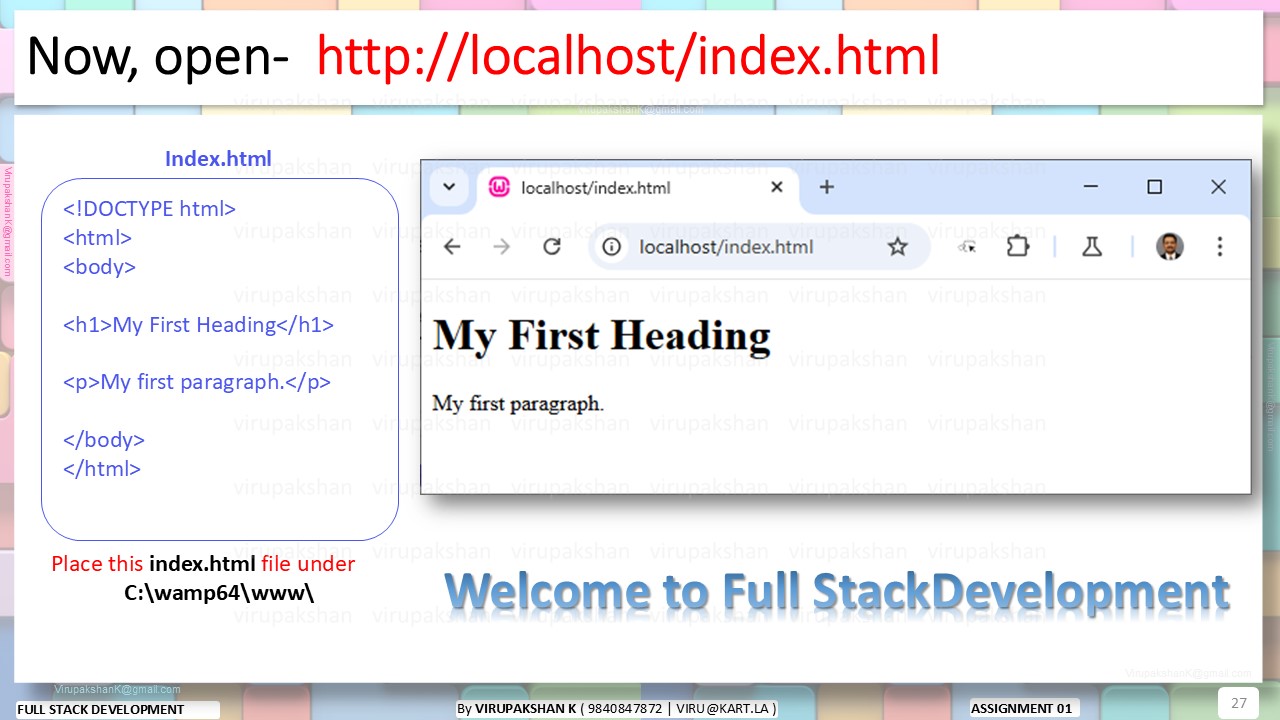Screen dimensions: 1280x720
Task: Click the 'Index.html' code box label
Action: pos(218,159)
